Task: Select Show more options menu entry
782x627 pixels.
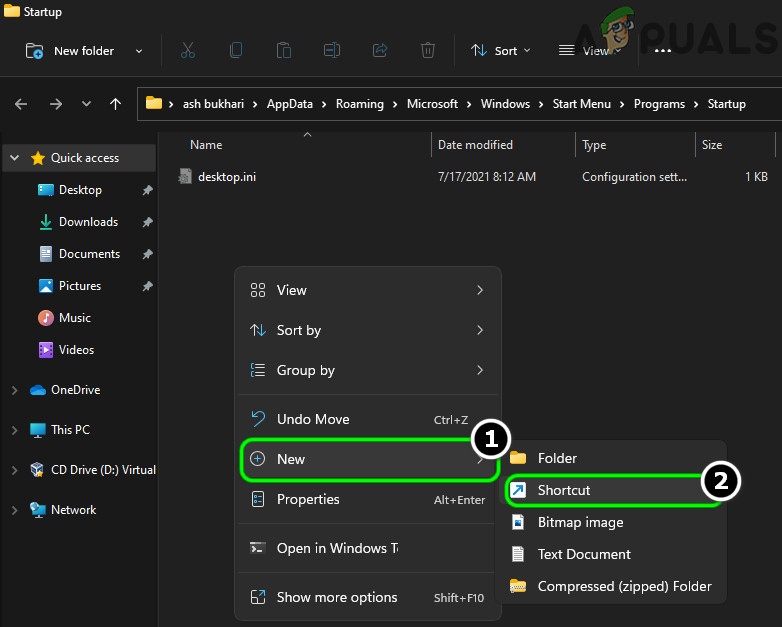Action: pyautogui.click(x=337, y=597)
